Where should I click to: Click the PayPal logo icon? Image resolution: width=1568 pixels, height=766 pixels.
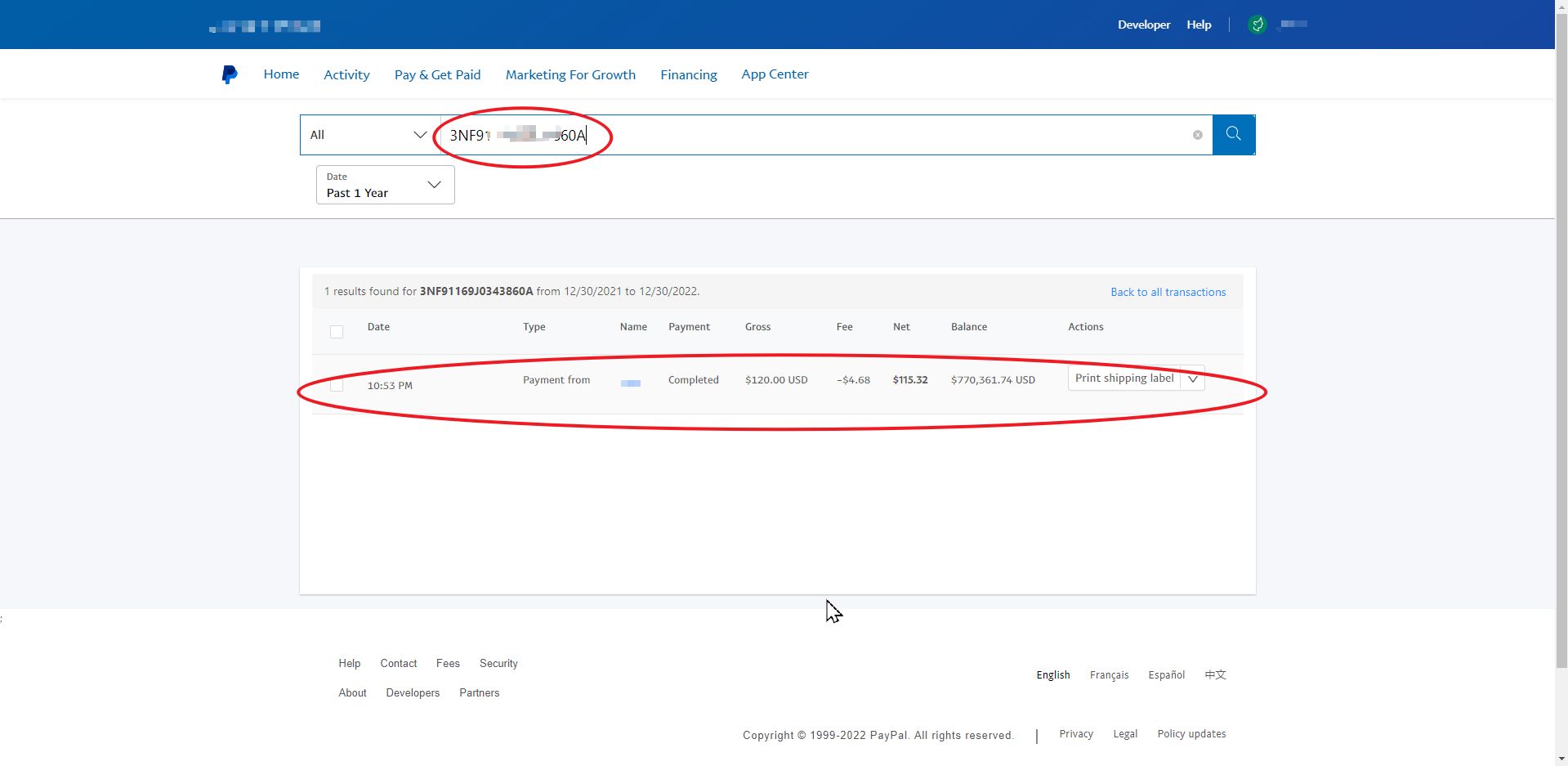pos(230,74)
